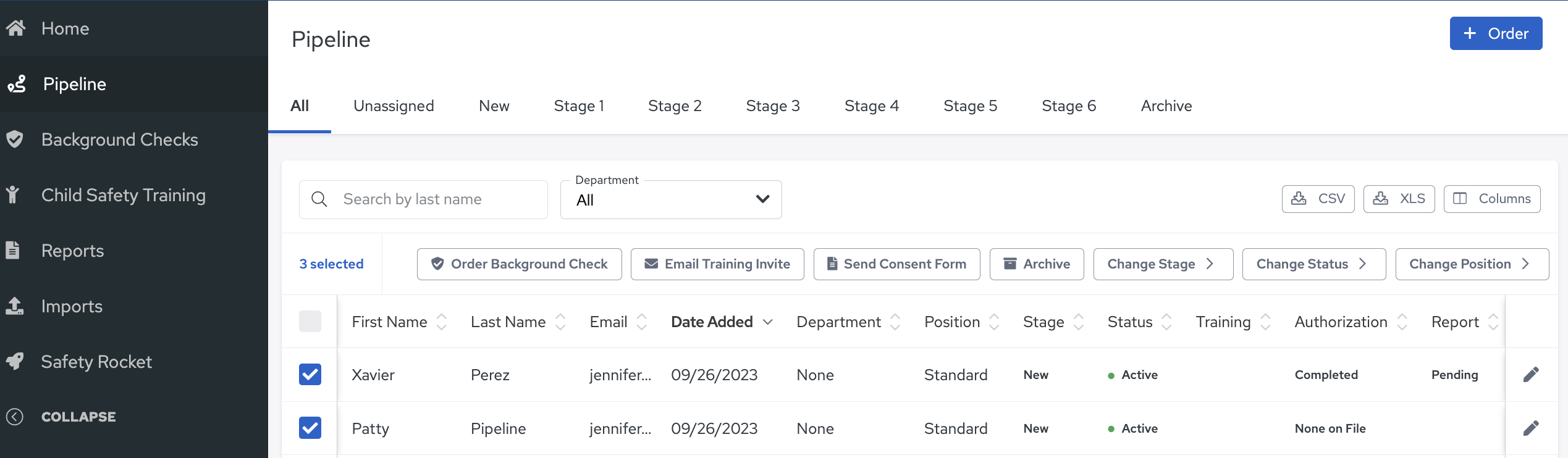Sort by Status column arrows
The image size is (1568, 458).
pos(1166,322)
